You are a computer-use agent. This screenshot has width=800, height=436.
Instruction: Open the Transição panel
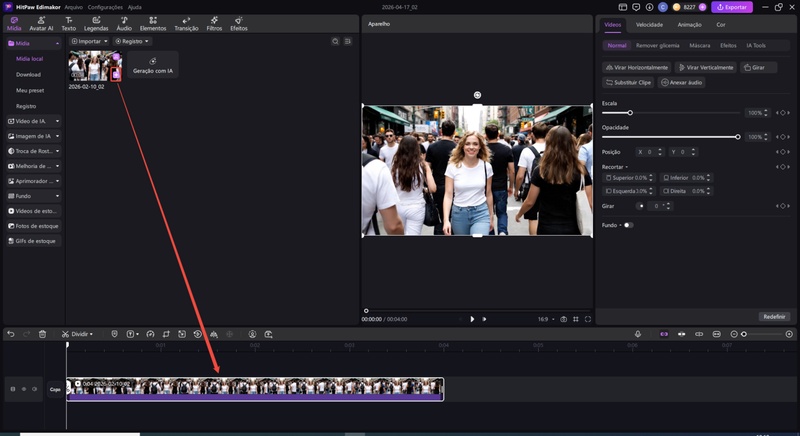pyautogui.click(x=186, y=24)
